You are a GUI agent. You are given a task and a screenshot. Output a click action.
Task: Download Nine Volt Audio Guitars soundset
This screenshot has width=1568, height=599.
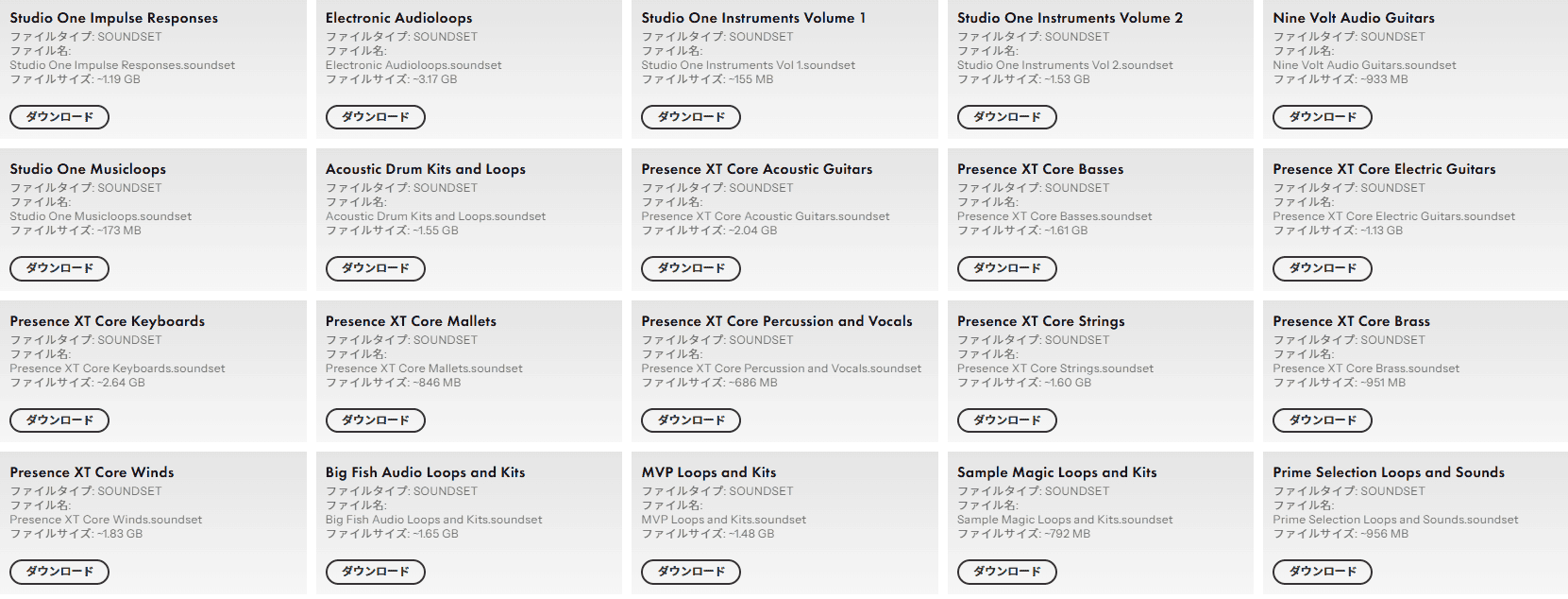click(1323, 117)
